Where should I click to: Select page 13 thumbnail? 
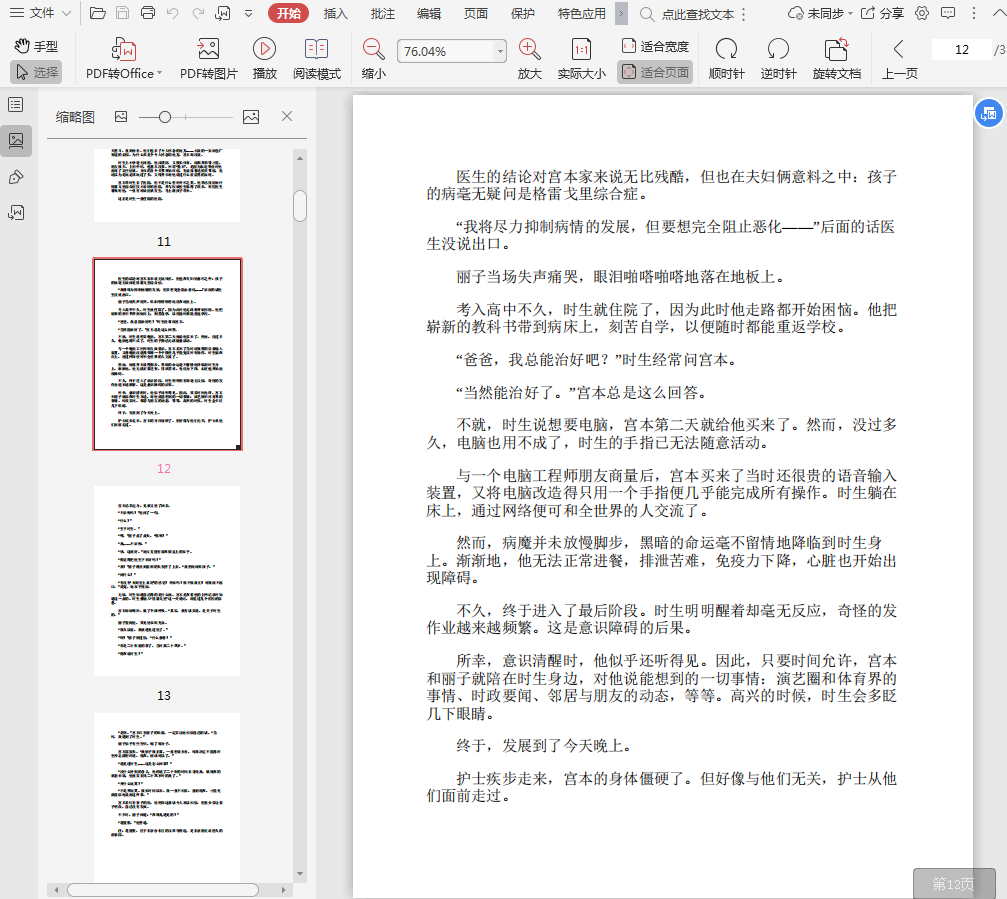[167, 580]
